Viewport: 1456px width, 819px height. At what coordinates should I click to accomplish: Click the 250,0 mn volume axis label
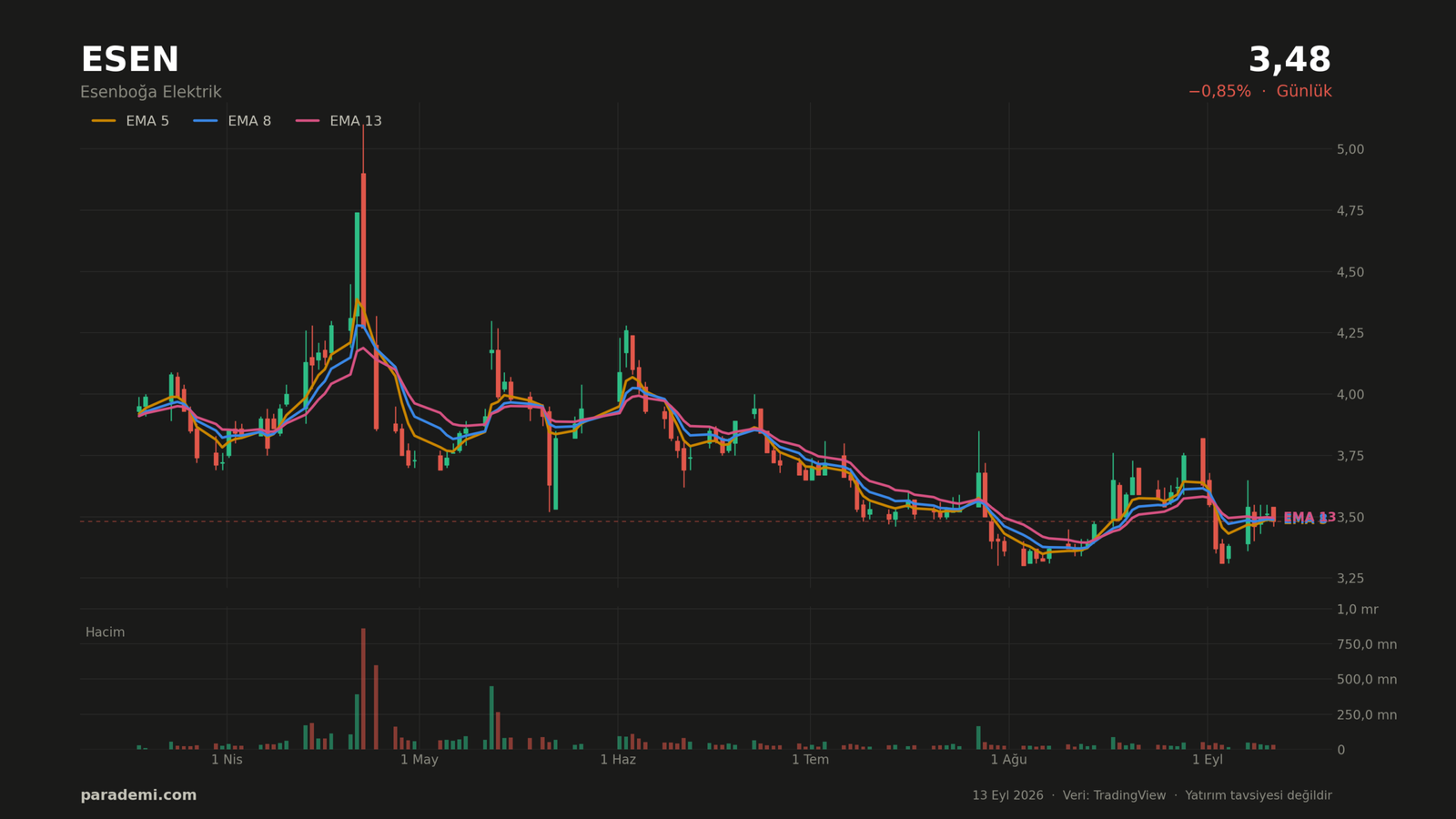(x=1366, y=715)
